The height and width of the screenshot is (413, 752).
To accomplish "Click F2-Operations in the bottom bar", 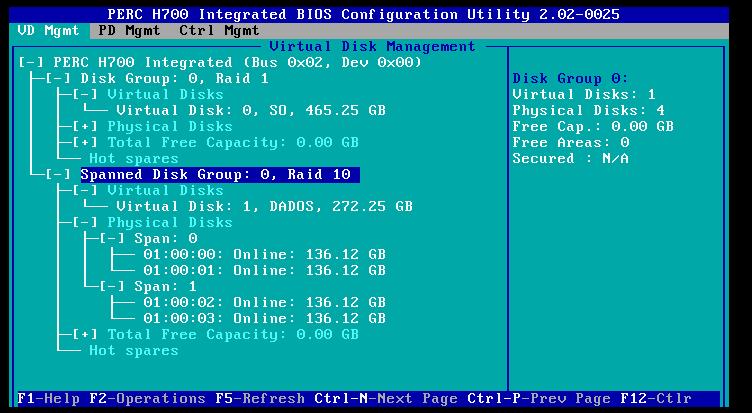I will [147, 399].
